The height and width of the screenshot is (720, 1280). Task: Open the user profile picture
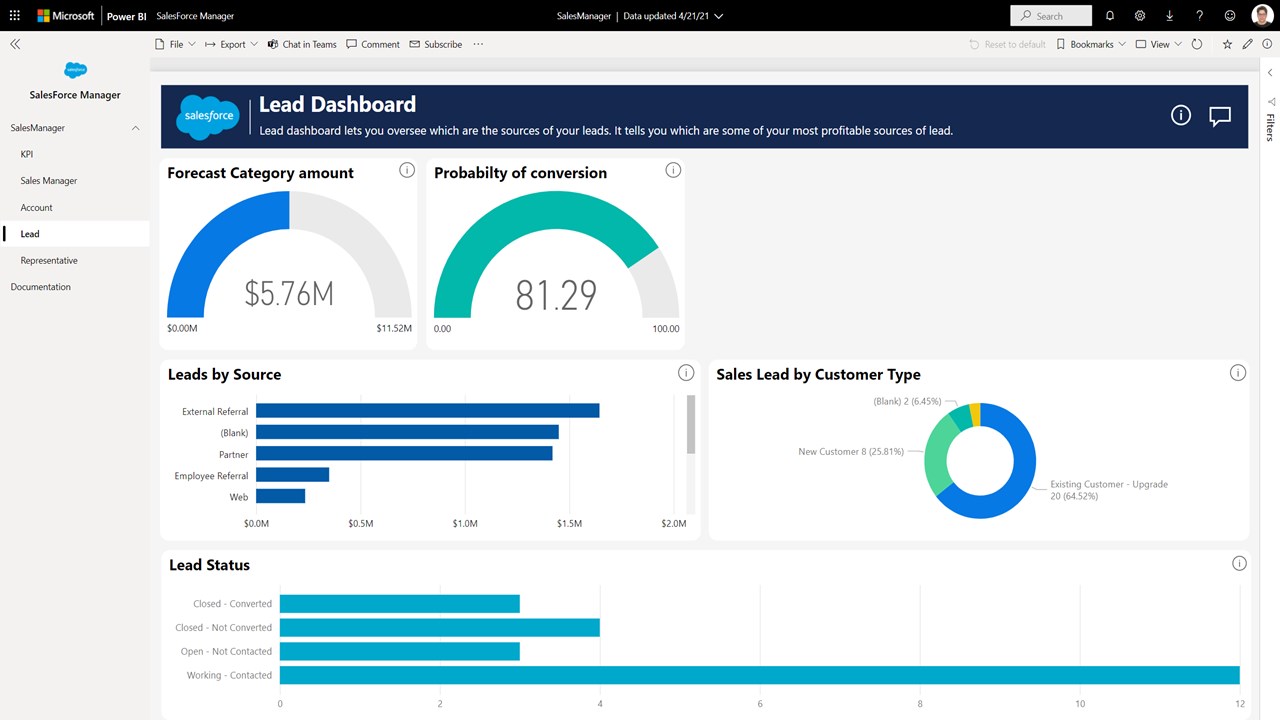pyautogui.click(x=1262, y=16)
